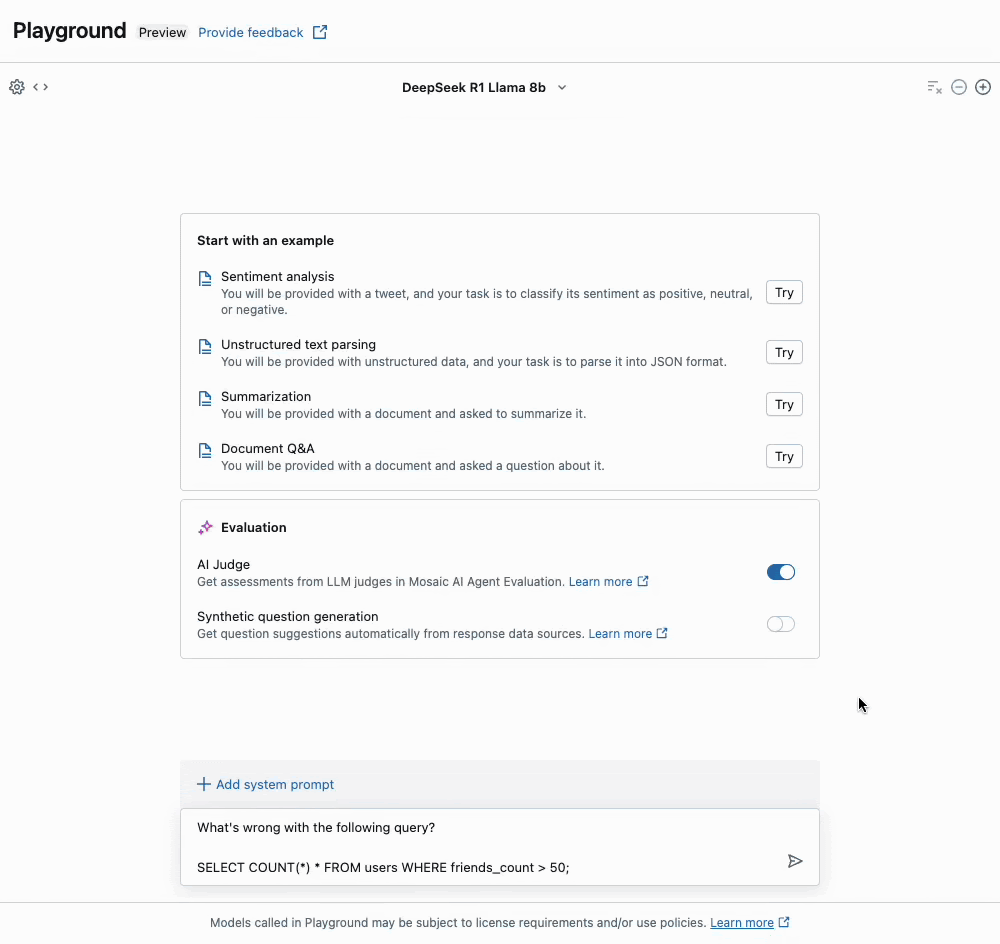This screenshot has width=1000, height=944.
Task: Click the external link icon beside Provide feedback
Action: pyautogui.click(x=320, y=32)
